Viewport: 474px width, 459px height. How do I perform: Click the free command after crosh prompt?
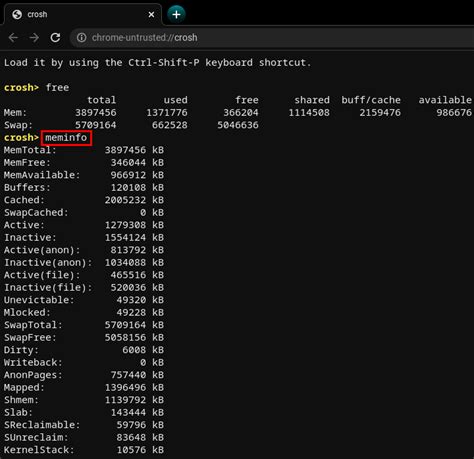(57, 88)
